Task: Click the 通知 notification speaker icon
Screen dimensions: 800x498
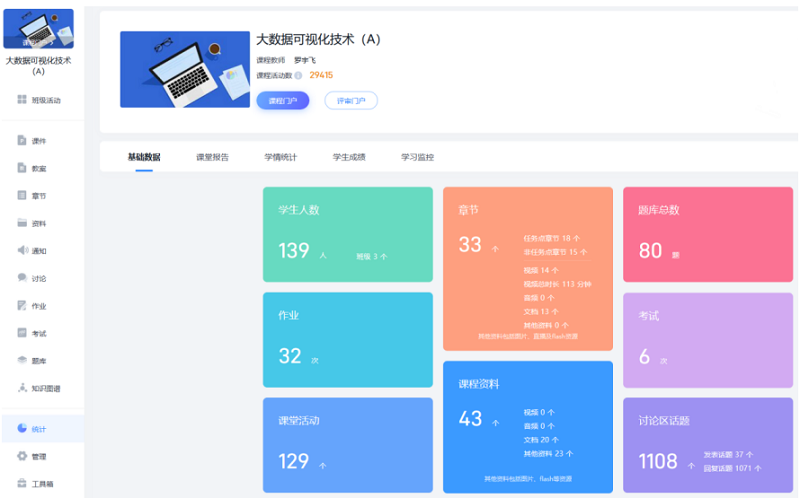Action: click(x=22, y=251)
